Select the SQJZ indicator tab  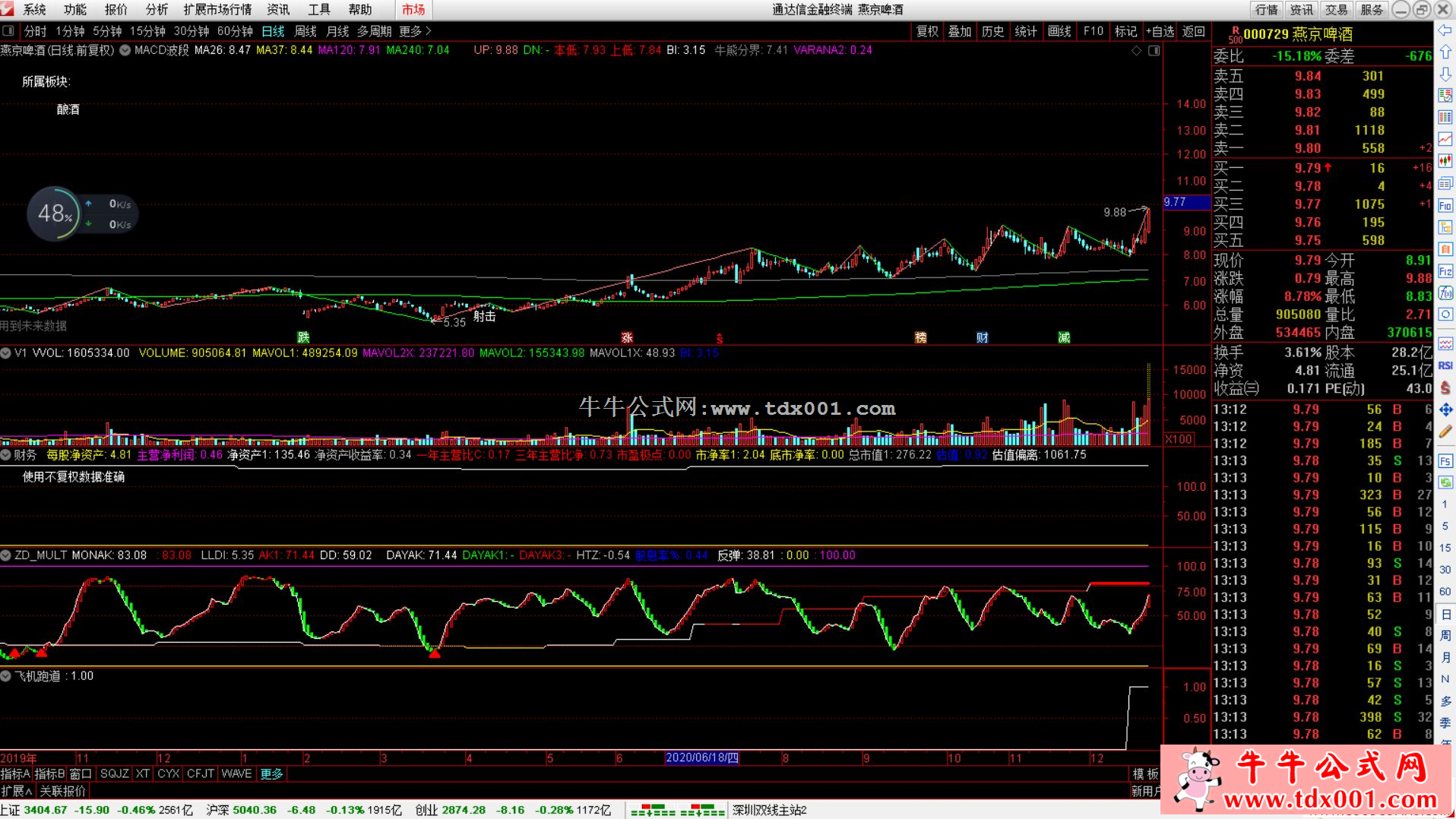click(x=115, y=774)
